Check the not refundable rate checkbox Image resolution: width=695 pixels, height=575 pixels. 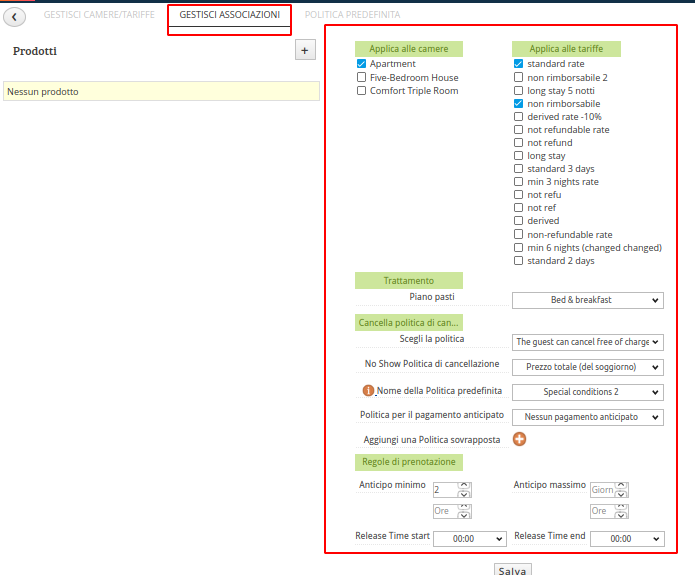pos(518,129)
